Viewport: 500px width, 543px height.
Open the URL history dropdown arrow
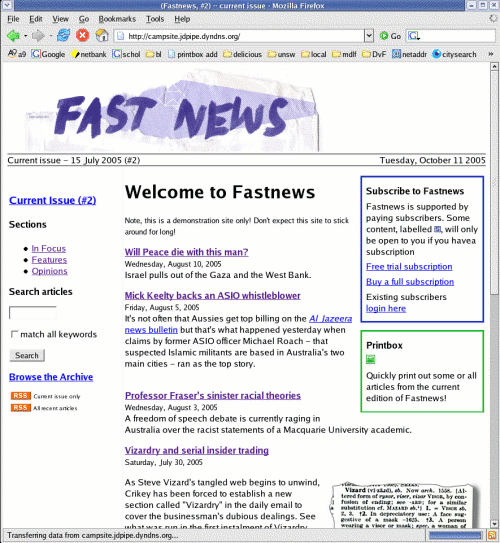click(369, 36)
